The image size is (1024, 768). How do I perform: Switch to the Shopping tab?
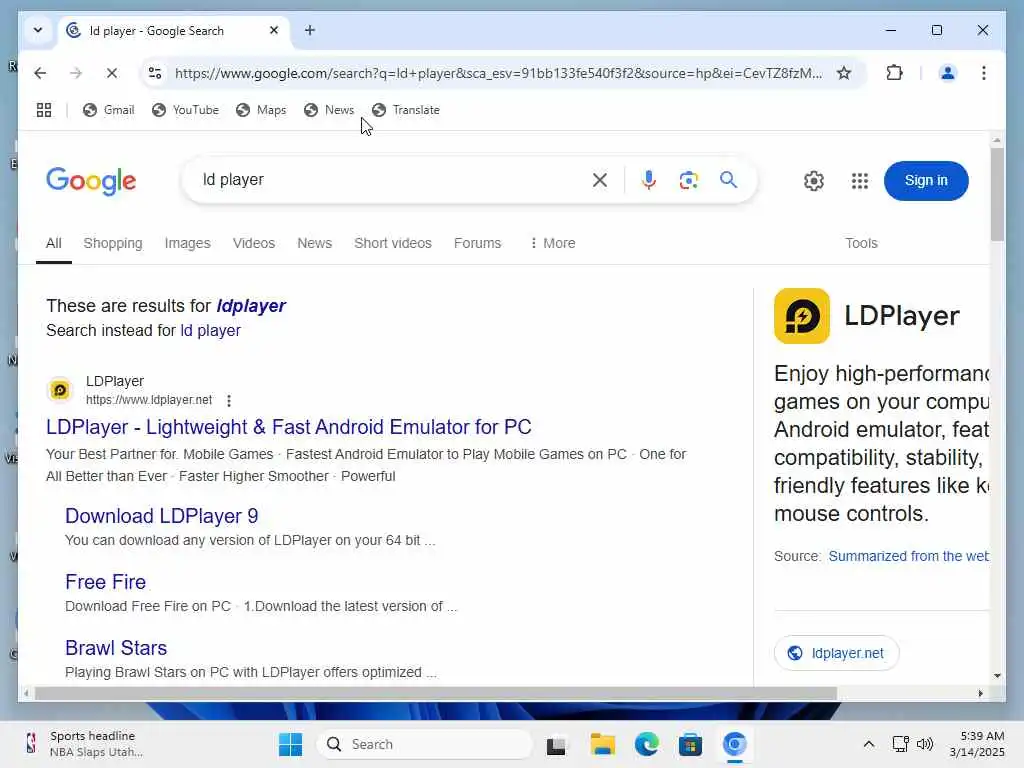click(113, 244)
